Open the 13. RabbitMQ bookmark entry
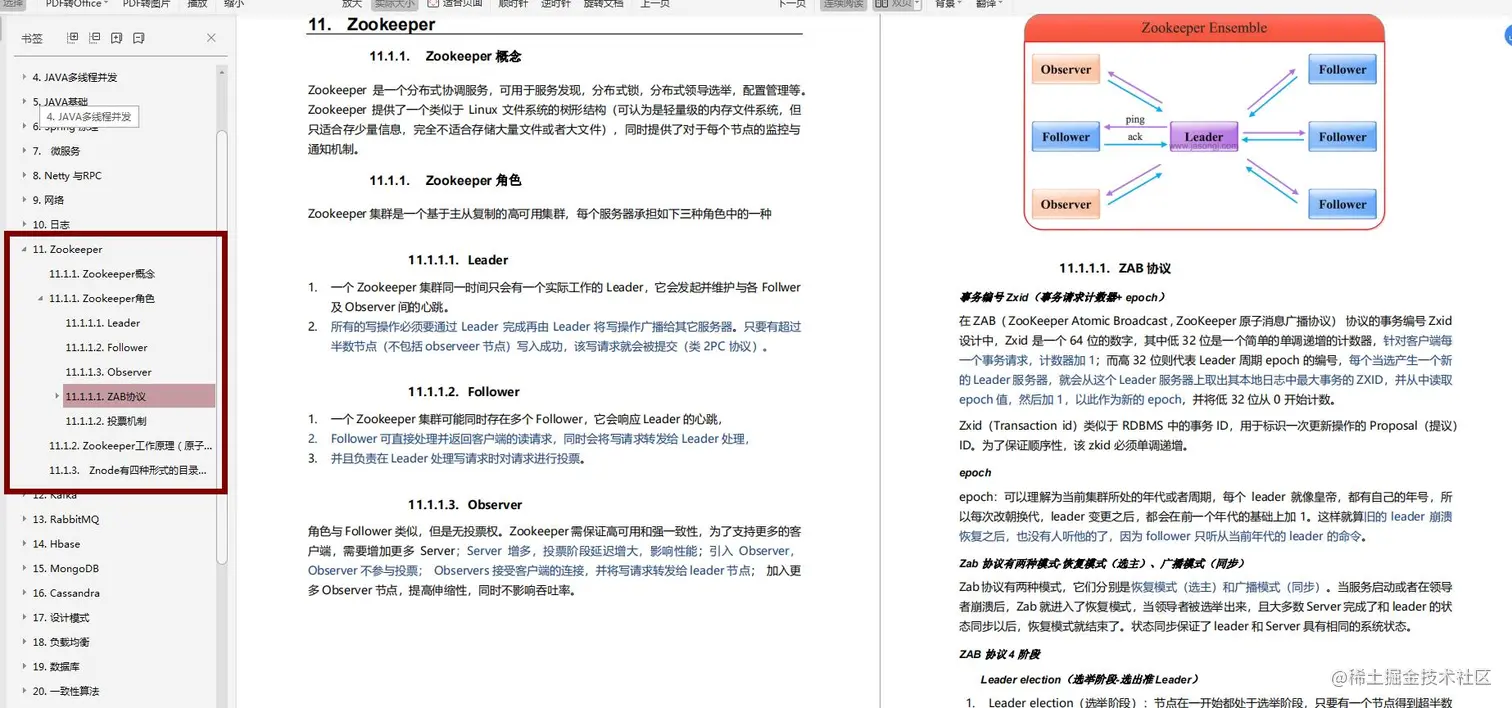The height and width of the screenshot is (708, 1512). pyautogui.click(x=66, y=519)
